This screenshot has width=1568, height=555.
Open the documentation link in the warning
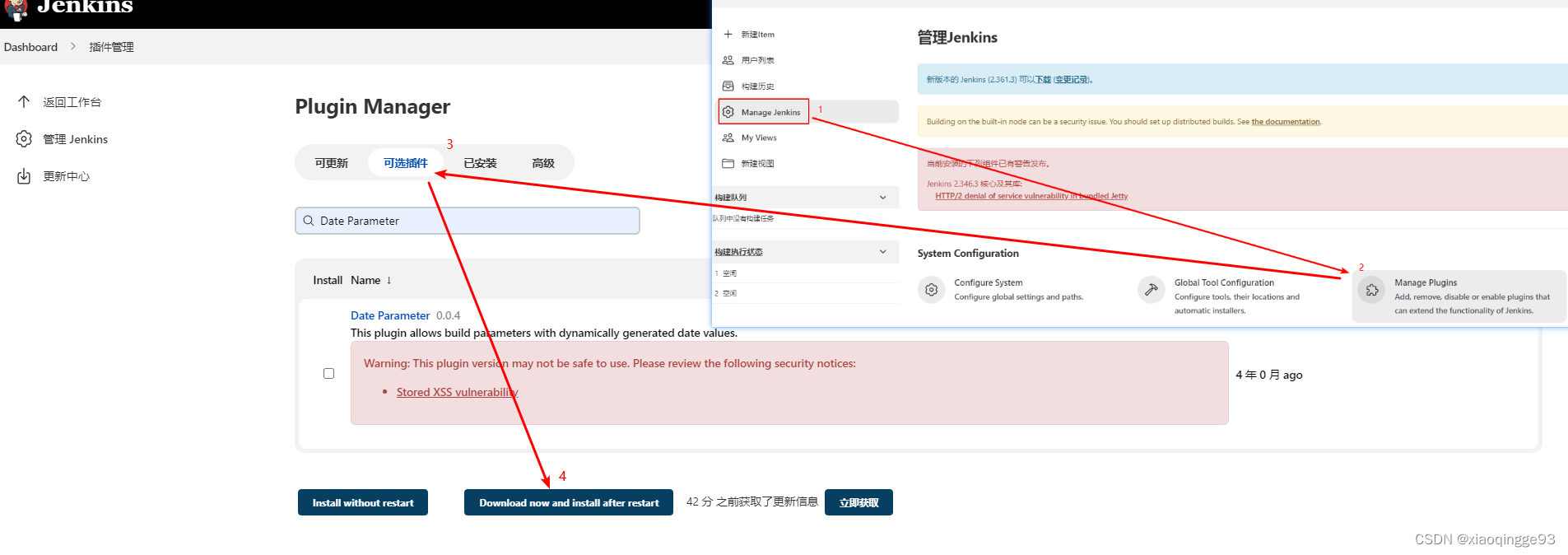click(1286, 122)
